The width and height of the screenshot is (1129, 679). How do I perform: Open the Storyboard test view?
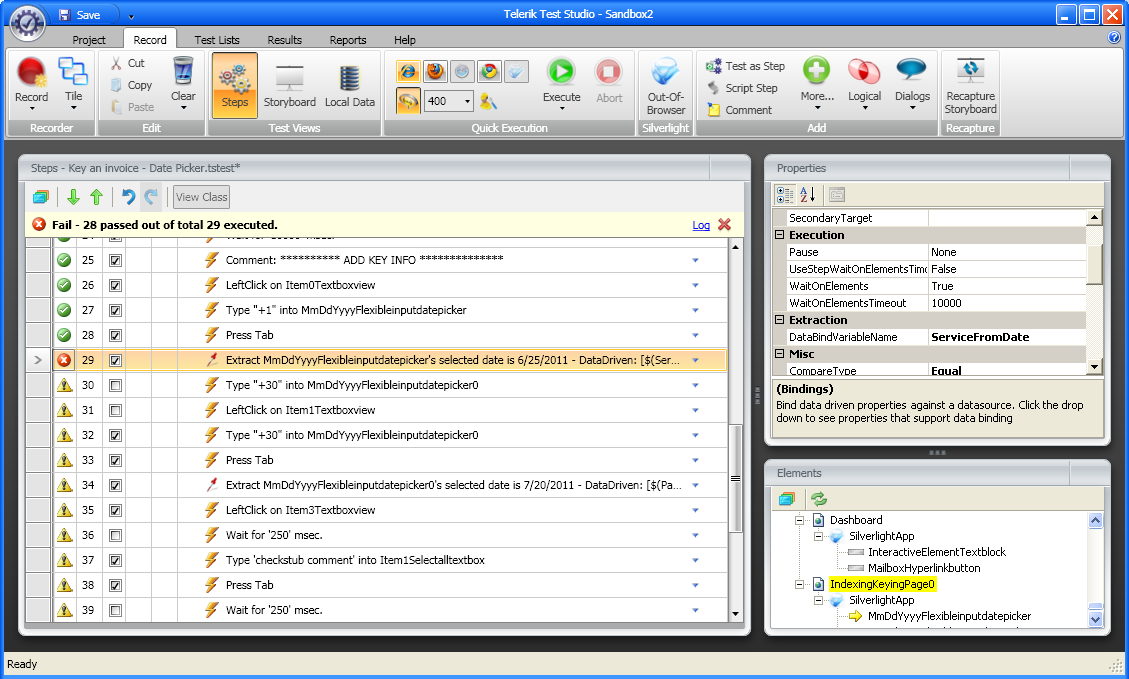(289, 85)
